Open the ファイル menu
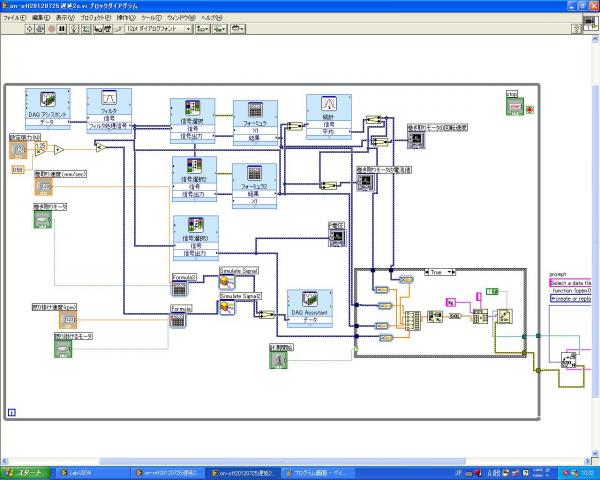 (15, 18)
